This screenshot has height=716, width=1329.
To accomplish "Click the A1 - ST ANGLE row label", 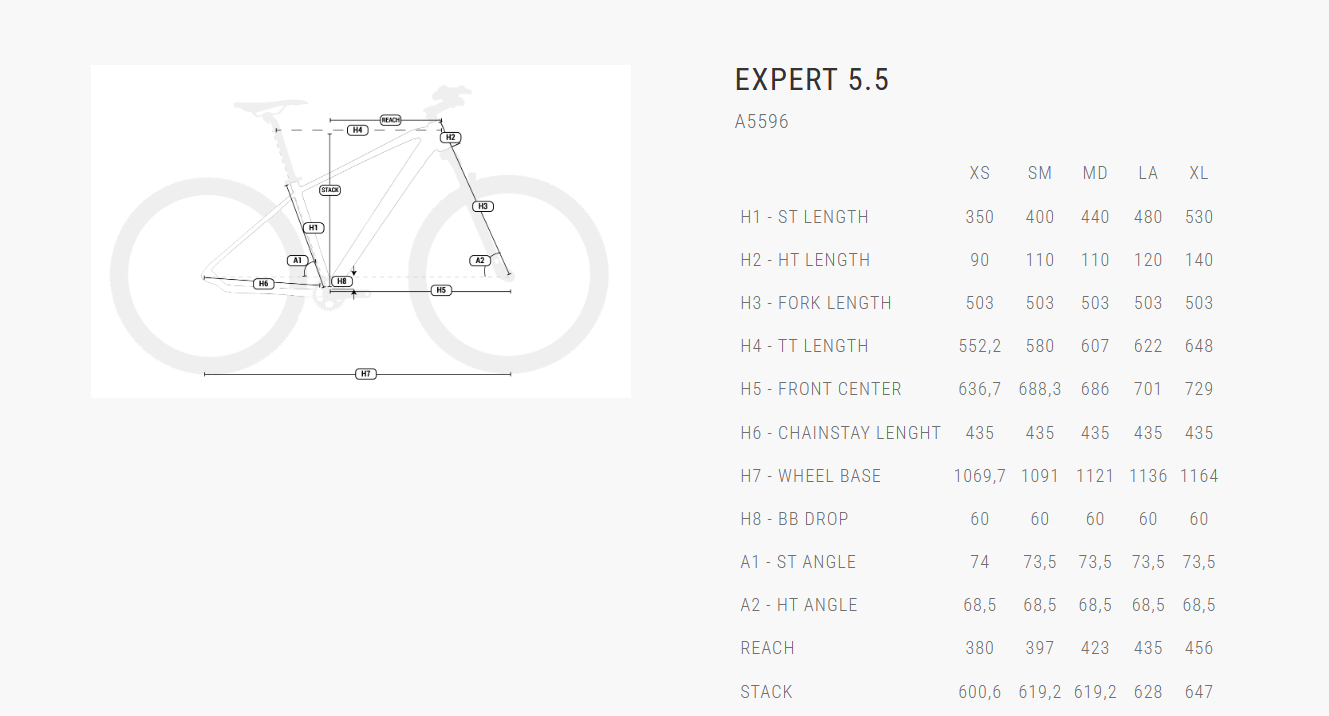I will tap(798, 562).
